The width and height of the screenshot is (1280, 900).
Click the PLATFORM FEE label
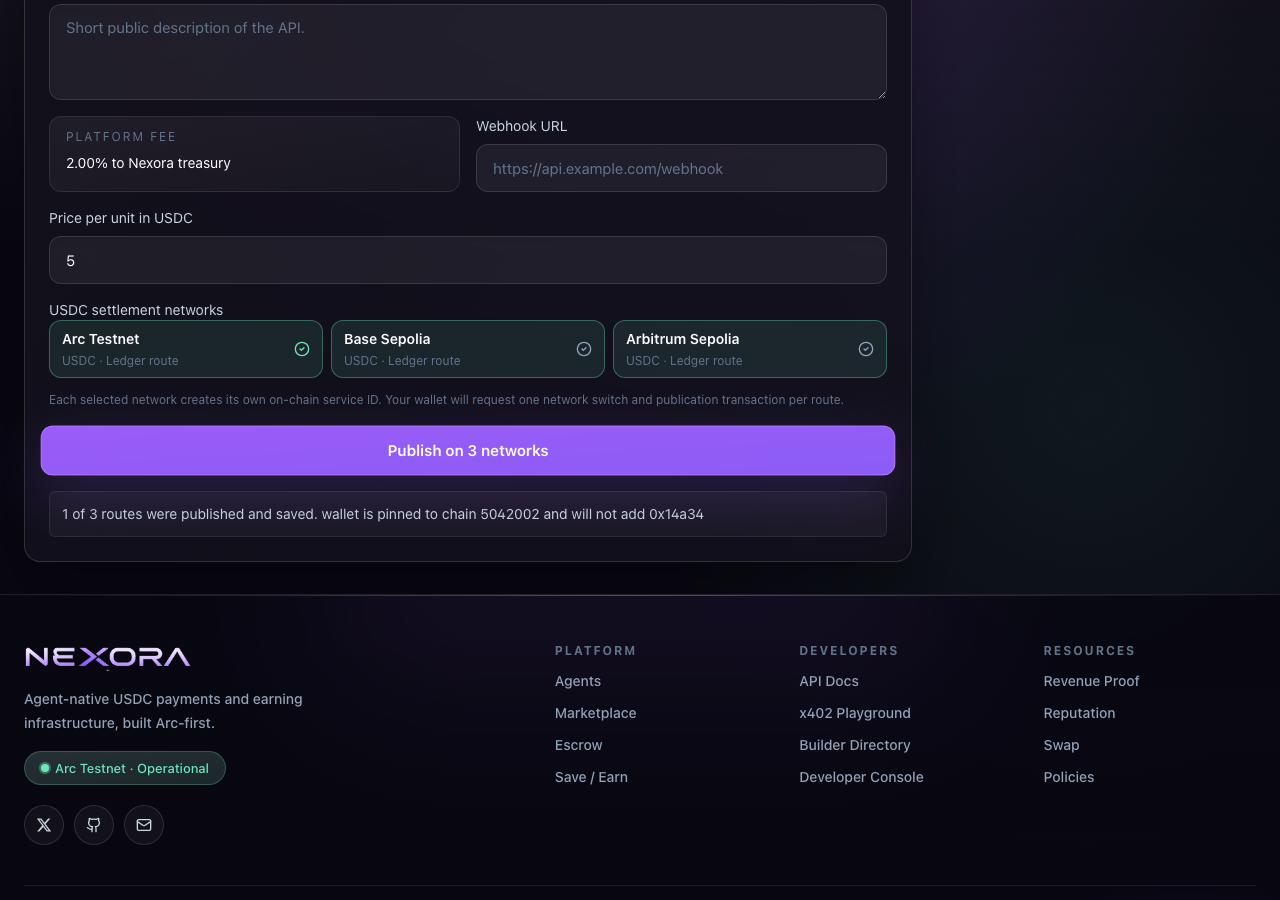point(121,137)
